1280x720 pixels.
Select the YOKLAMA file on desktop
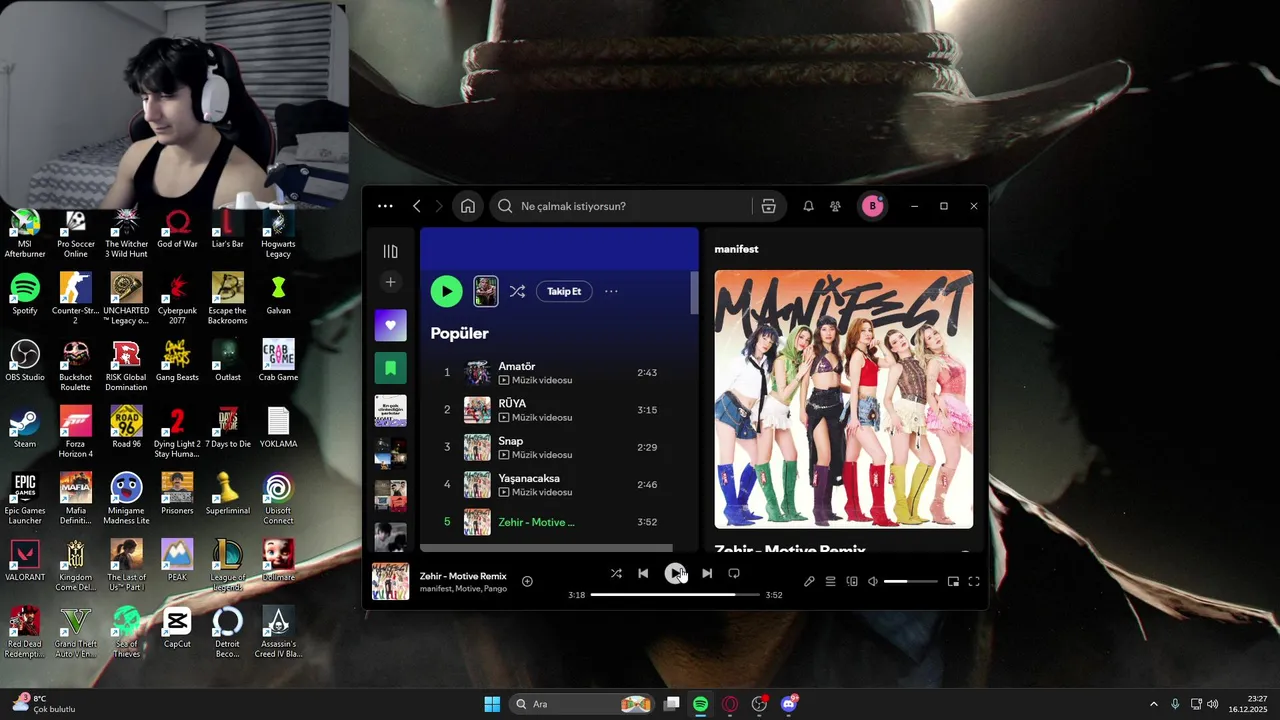point(278,428)
